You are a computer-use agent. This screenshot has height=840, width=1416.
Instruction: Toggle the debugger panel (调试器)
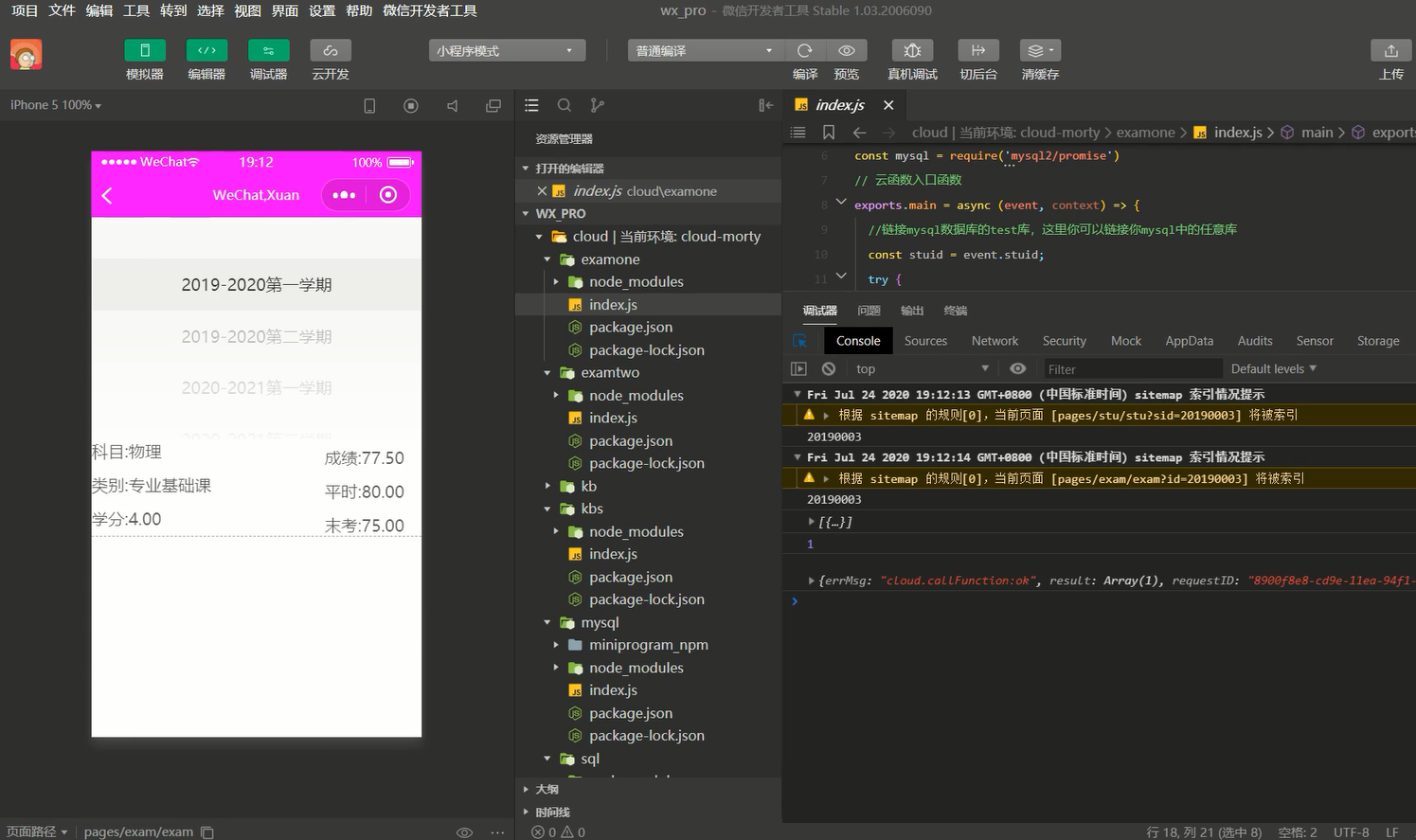pos(268,50)
